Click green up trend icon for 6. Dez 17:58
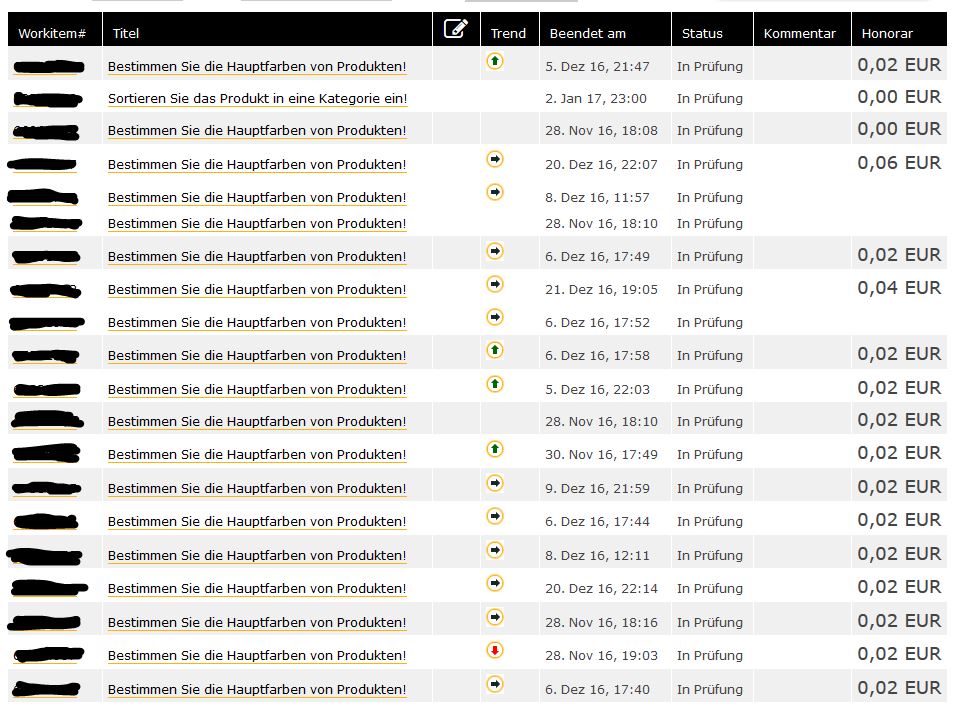963x715 pixels. (495, 350)
